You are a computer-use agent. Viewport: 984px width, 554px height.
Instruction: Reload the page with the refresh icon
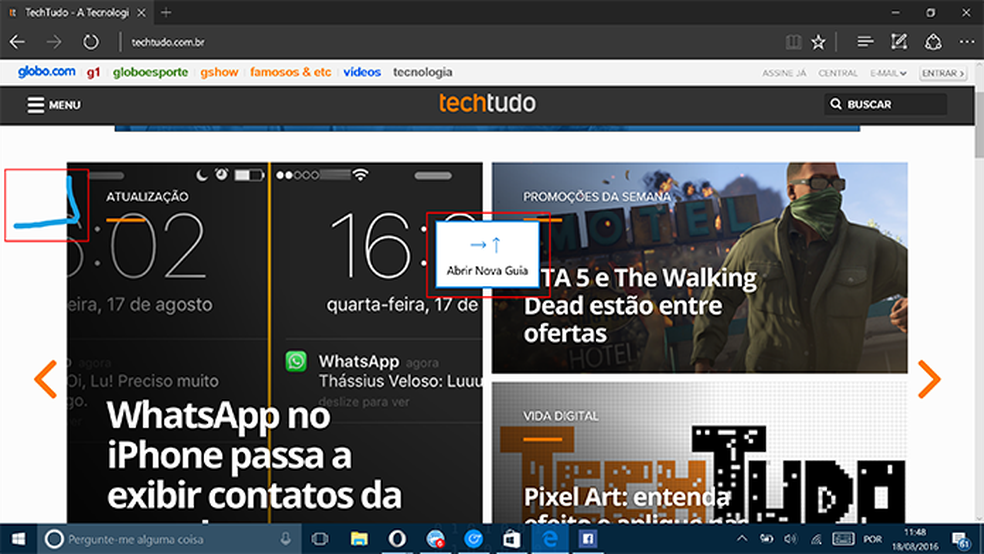pyautogui.click(x=91, y=42)
